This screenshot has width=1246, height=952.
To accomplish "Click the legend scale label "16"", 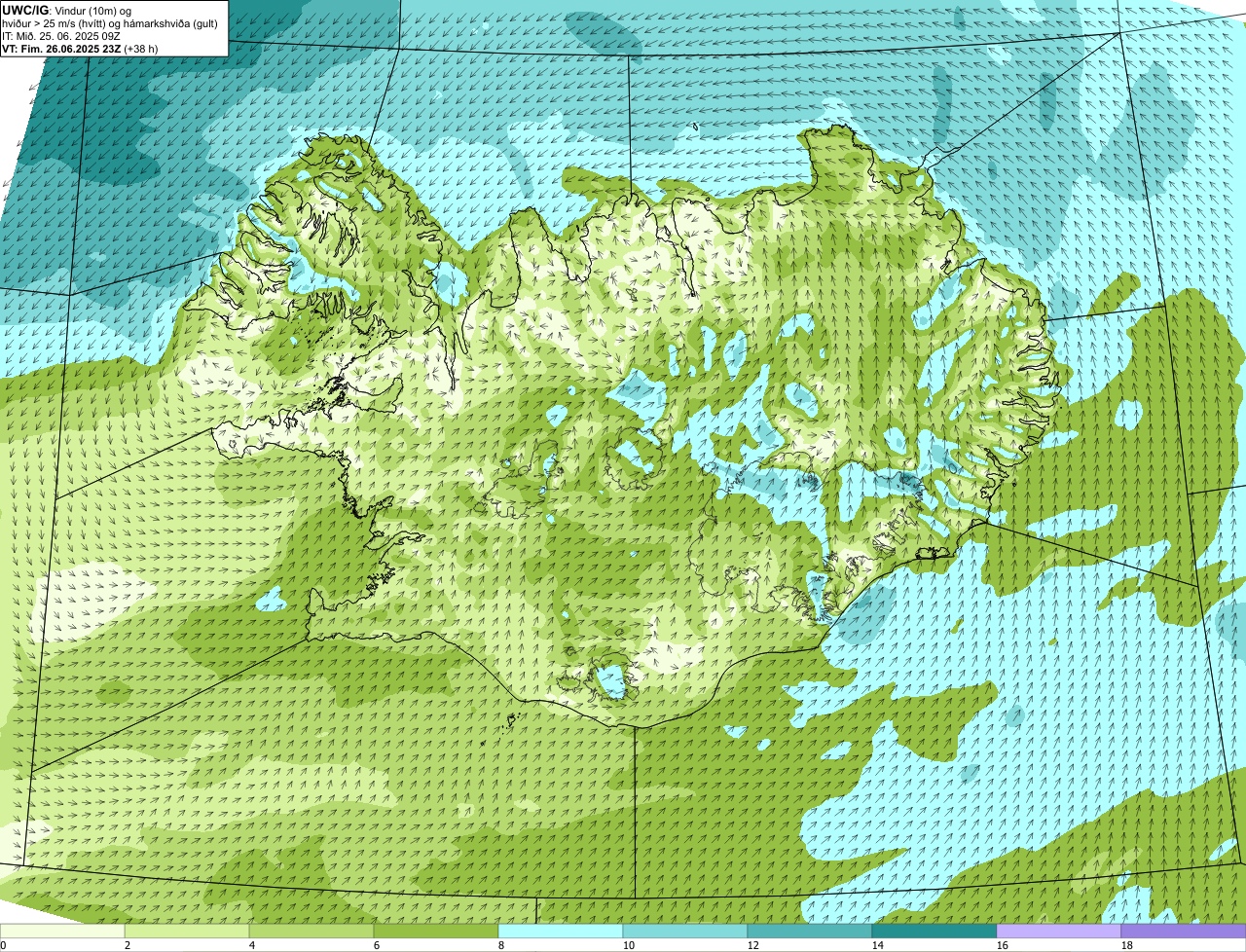I will [1003, 945].
